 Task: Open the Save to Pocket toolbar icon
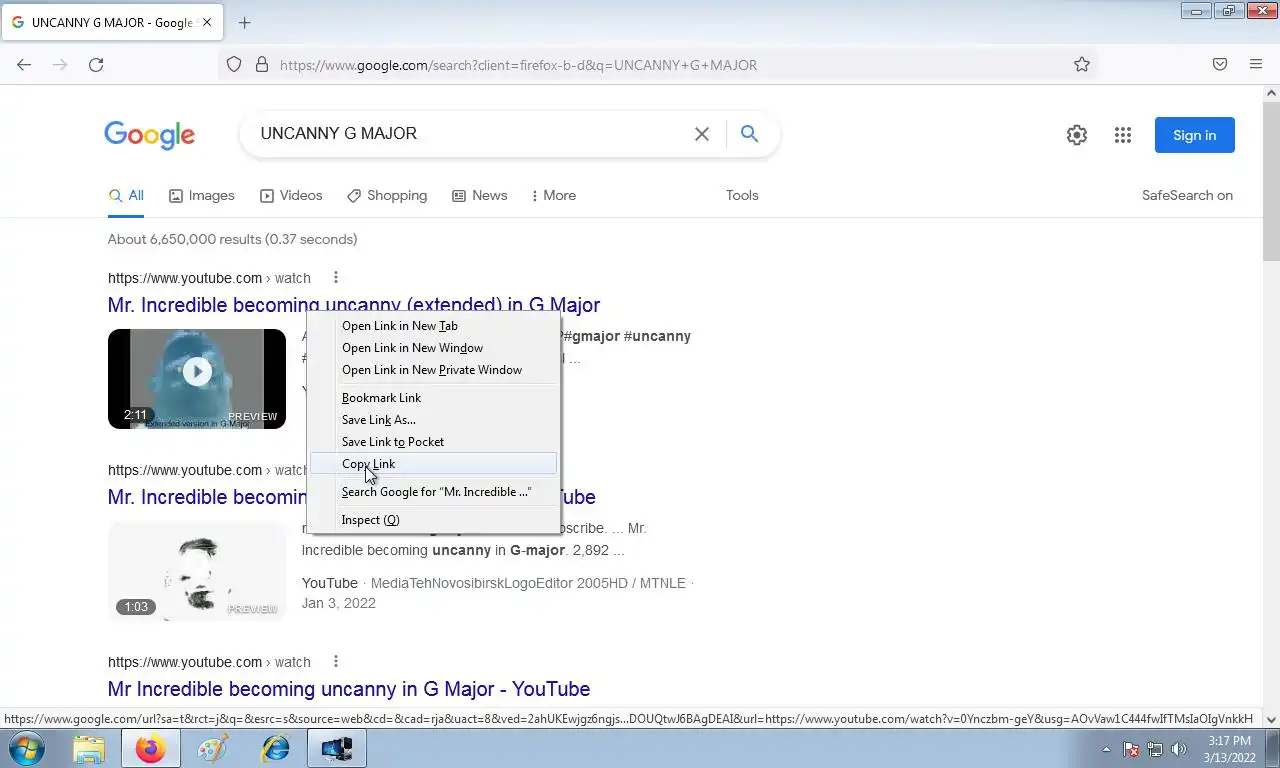pyautogui.click(x=1220, y=64)
